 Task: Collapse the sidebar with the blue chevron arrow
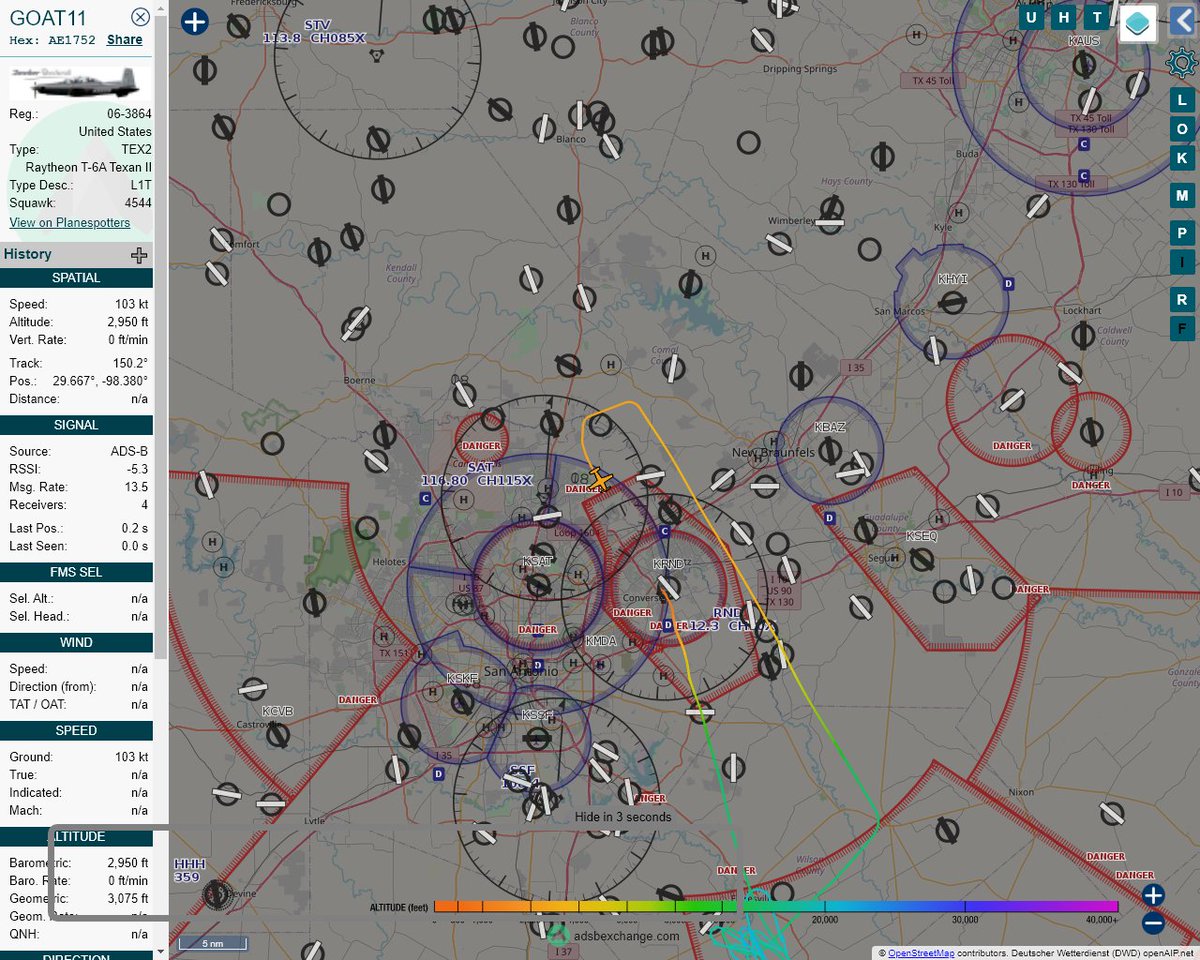(1185, 17)
